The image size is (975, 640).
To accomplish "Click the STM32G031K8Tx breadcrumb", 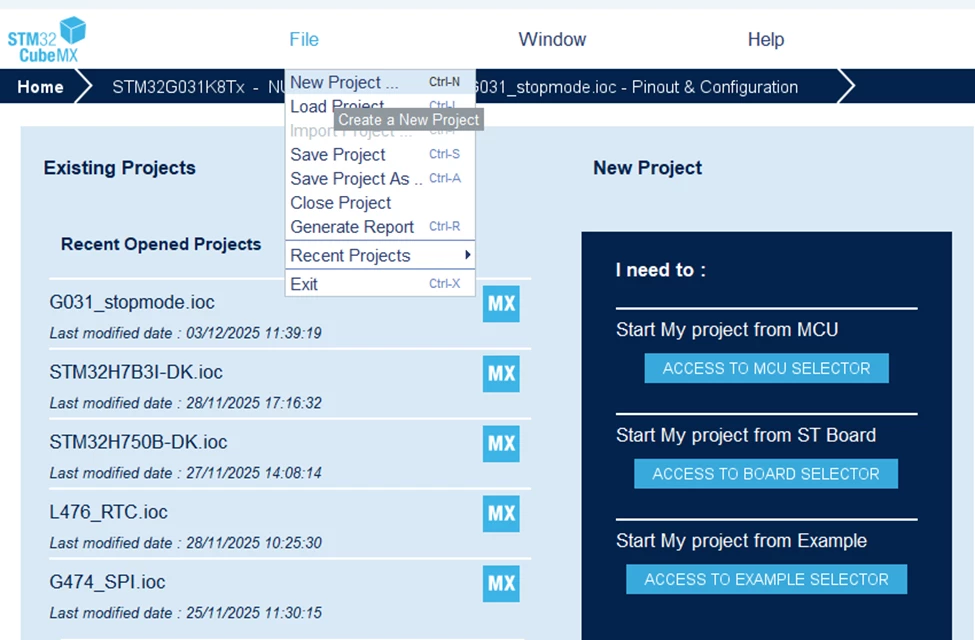I will (178, 86).
